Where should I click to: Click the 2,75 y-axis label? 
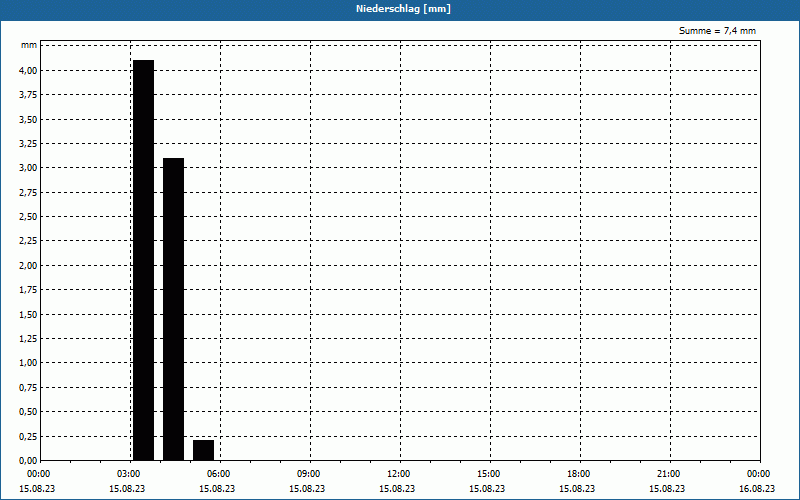point(28,192)
